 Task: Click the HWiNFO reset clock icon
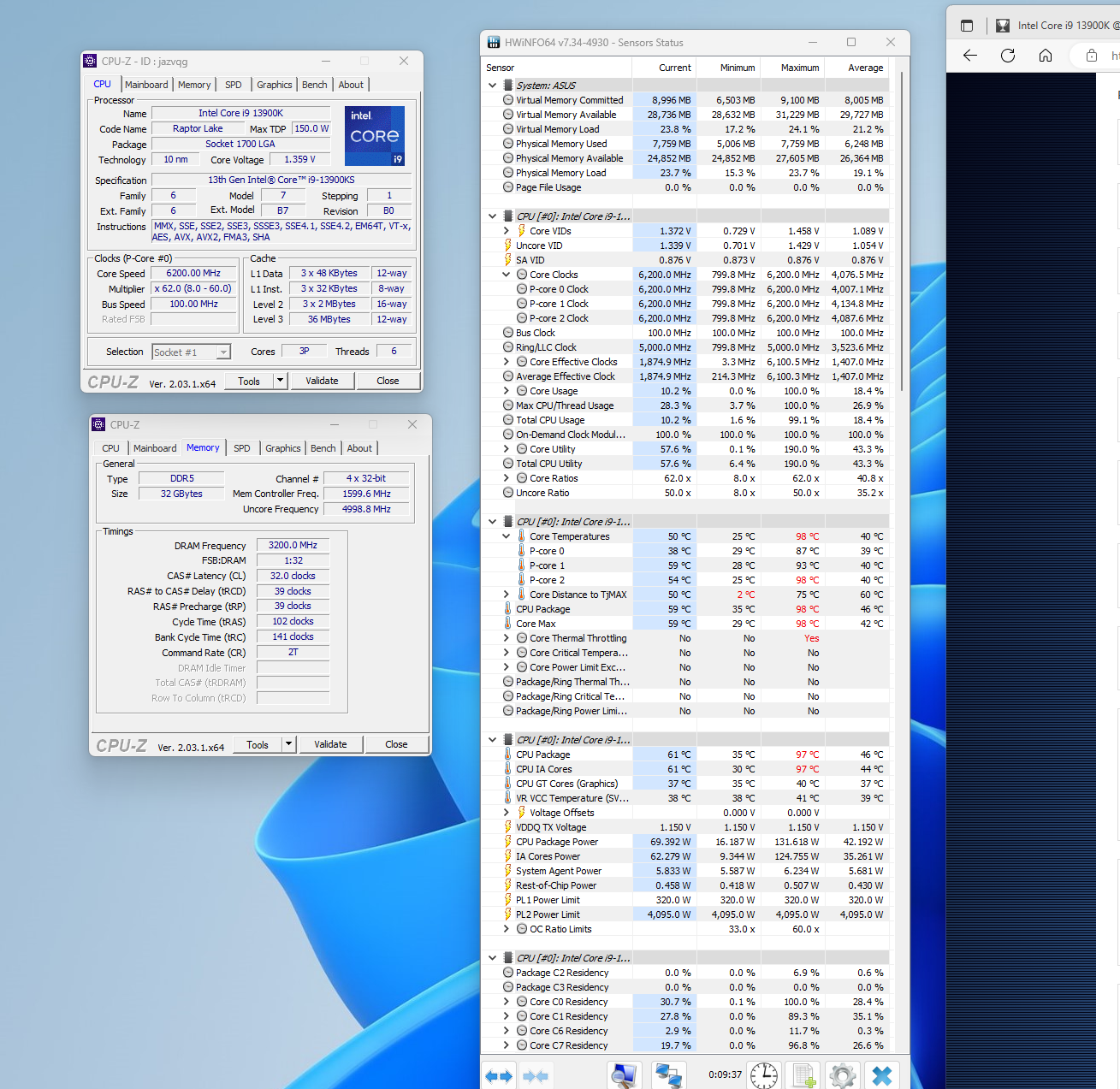(764, 1075)
